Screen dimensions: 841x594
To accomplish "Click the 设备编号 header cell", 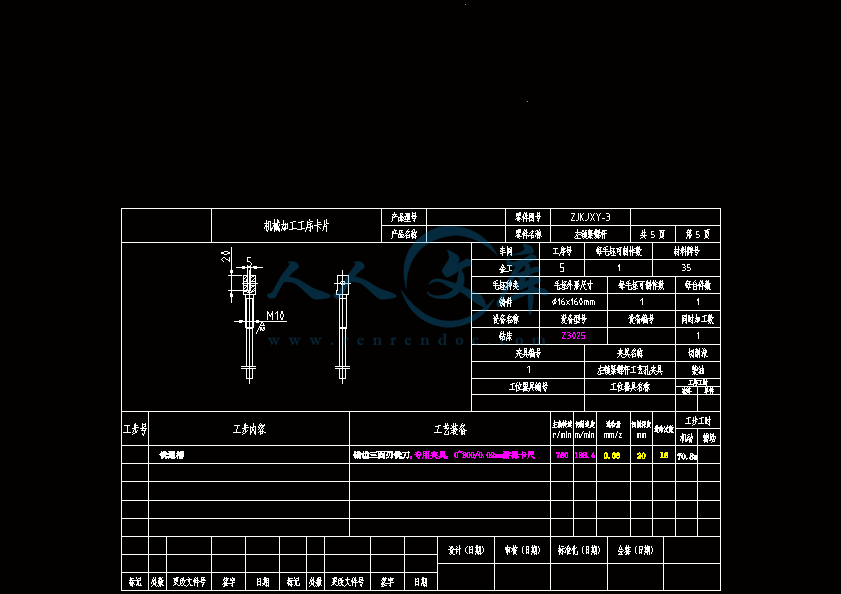I will click(641, 319).
